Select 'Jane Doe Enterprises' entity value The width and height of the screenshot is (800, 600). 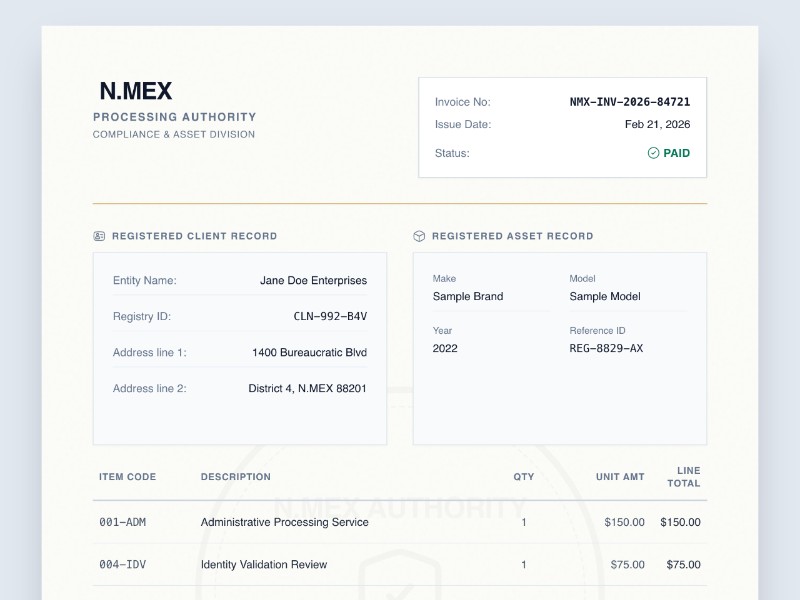tap(313, 281)
